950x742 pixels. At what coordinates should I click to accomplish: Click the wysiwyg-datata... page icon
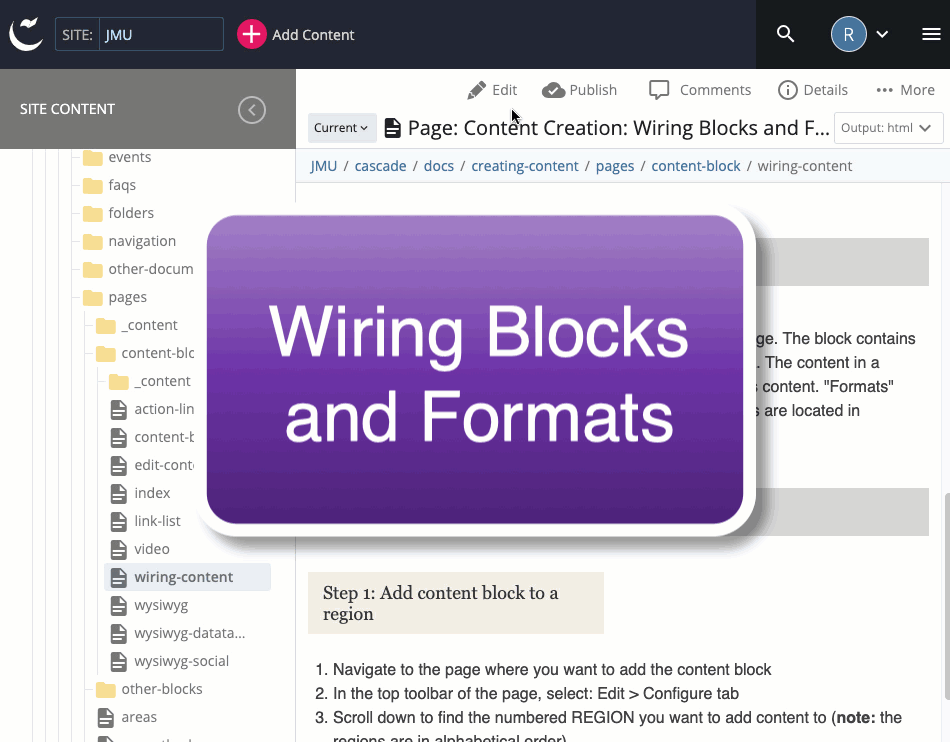click(x=119, y=634)
